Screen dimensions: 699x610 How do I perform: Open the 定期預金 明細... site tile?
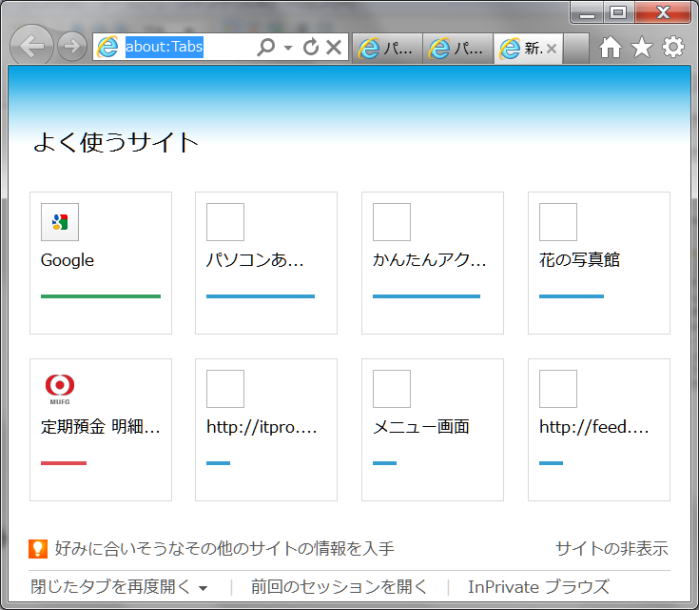tap(101, 430)
